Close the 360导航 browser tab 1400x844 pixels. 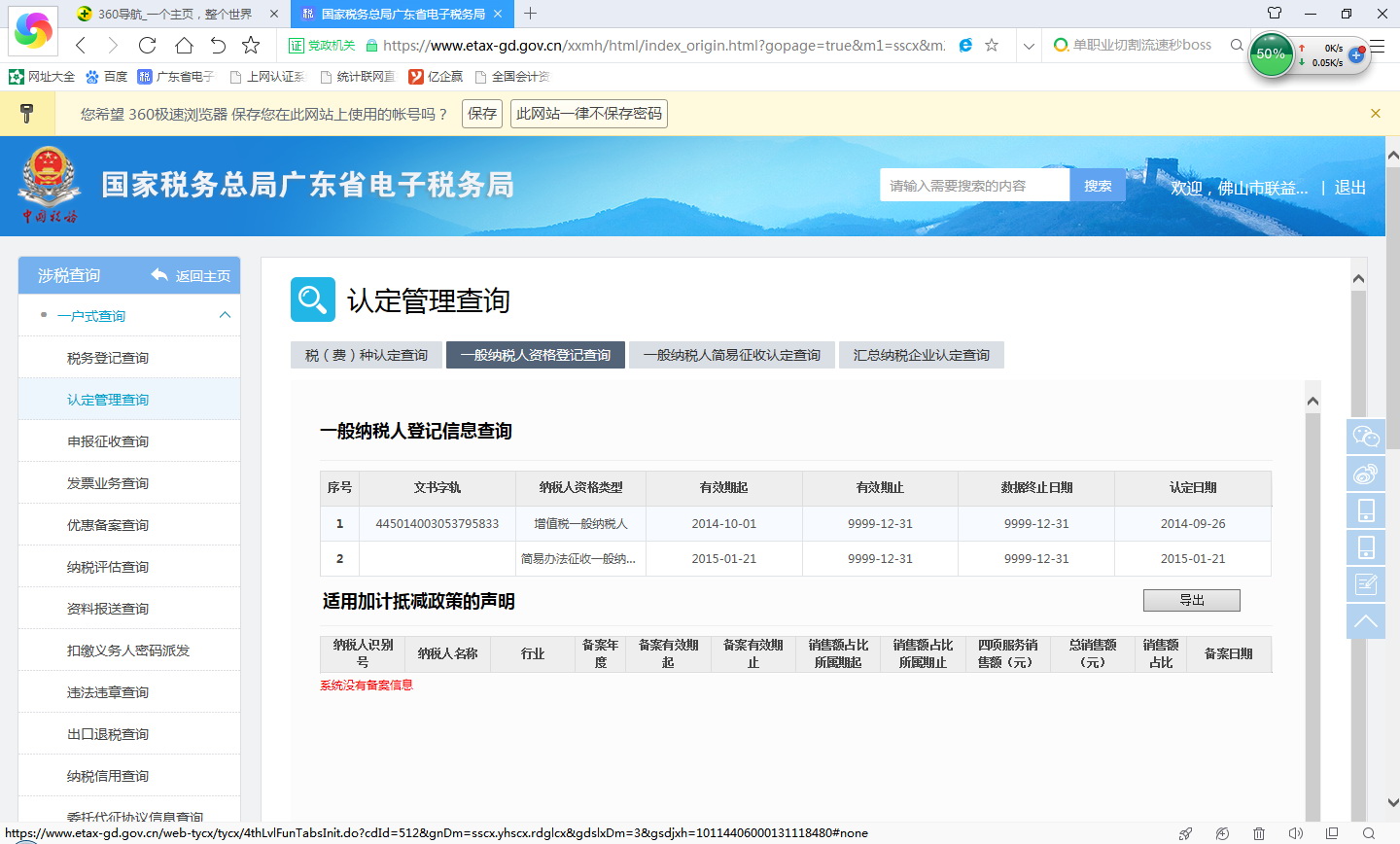tap(274, 14)
